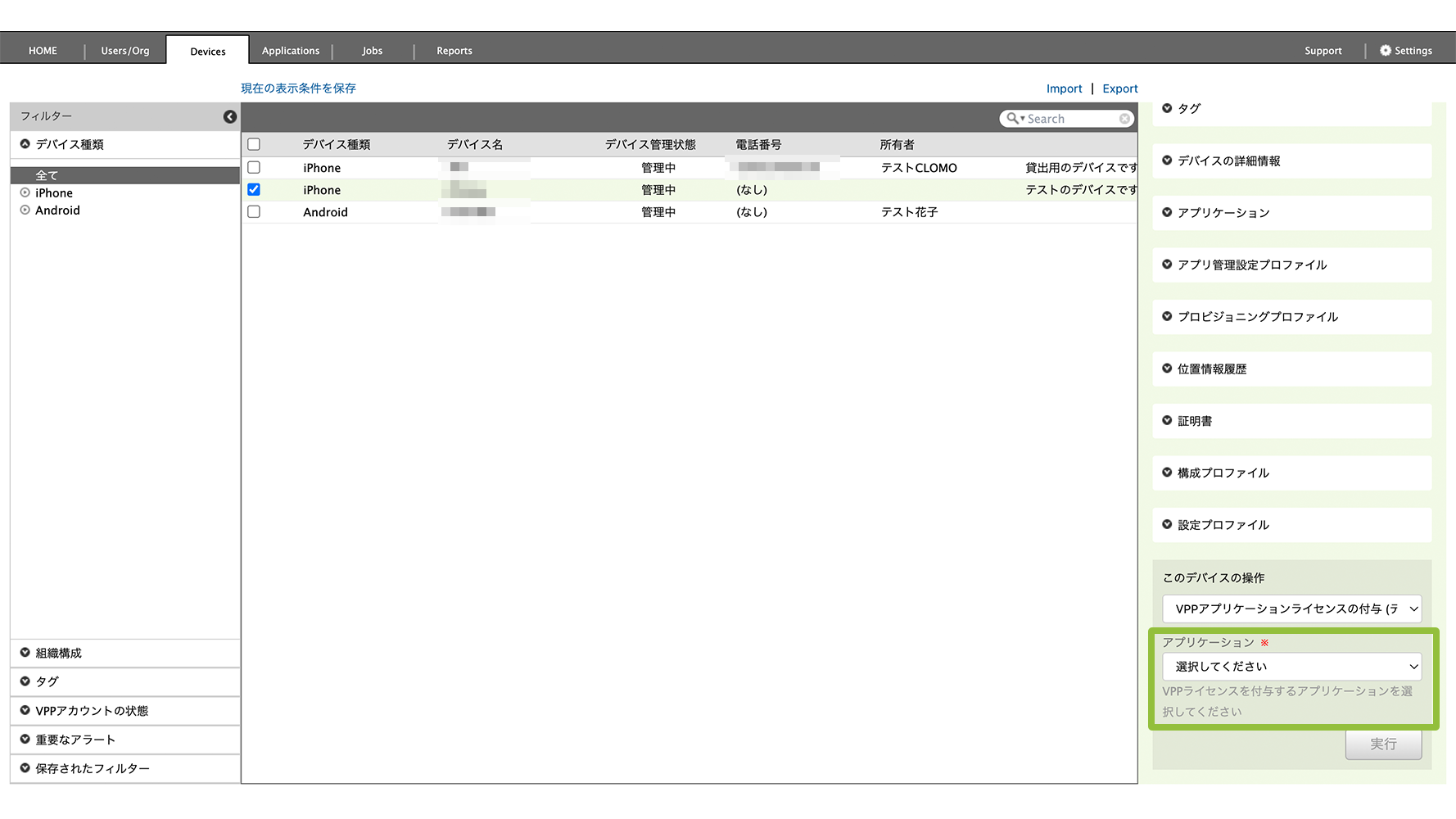Clear the search field with x icon
Screen dimensions: 1456x819
click(x=1124, y=119)
